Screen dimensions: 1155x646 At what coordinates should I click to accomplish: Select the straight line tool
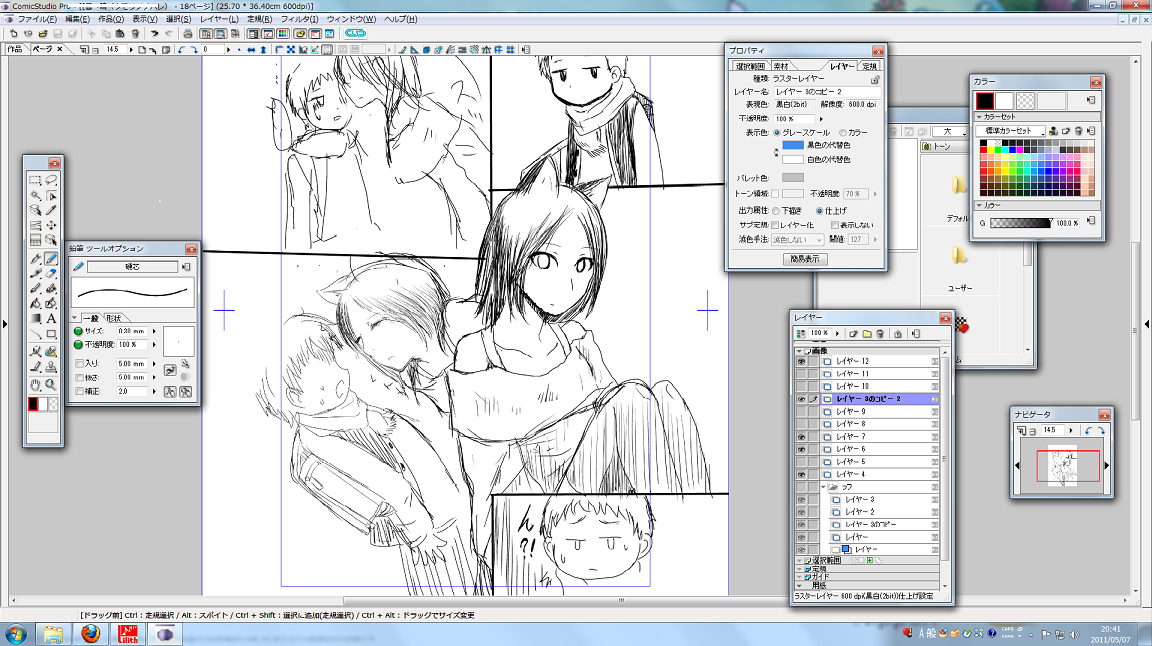pyautogui.click(x=35, y=334)
